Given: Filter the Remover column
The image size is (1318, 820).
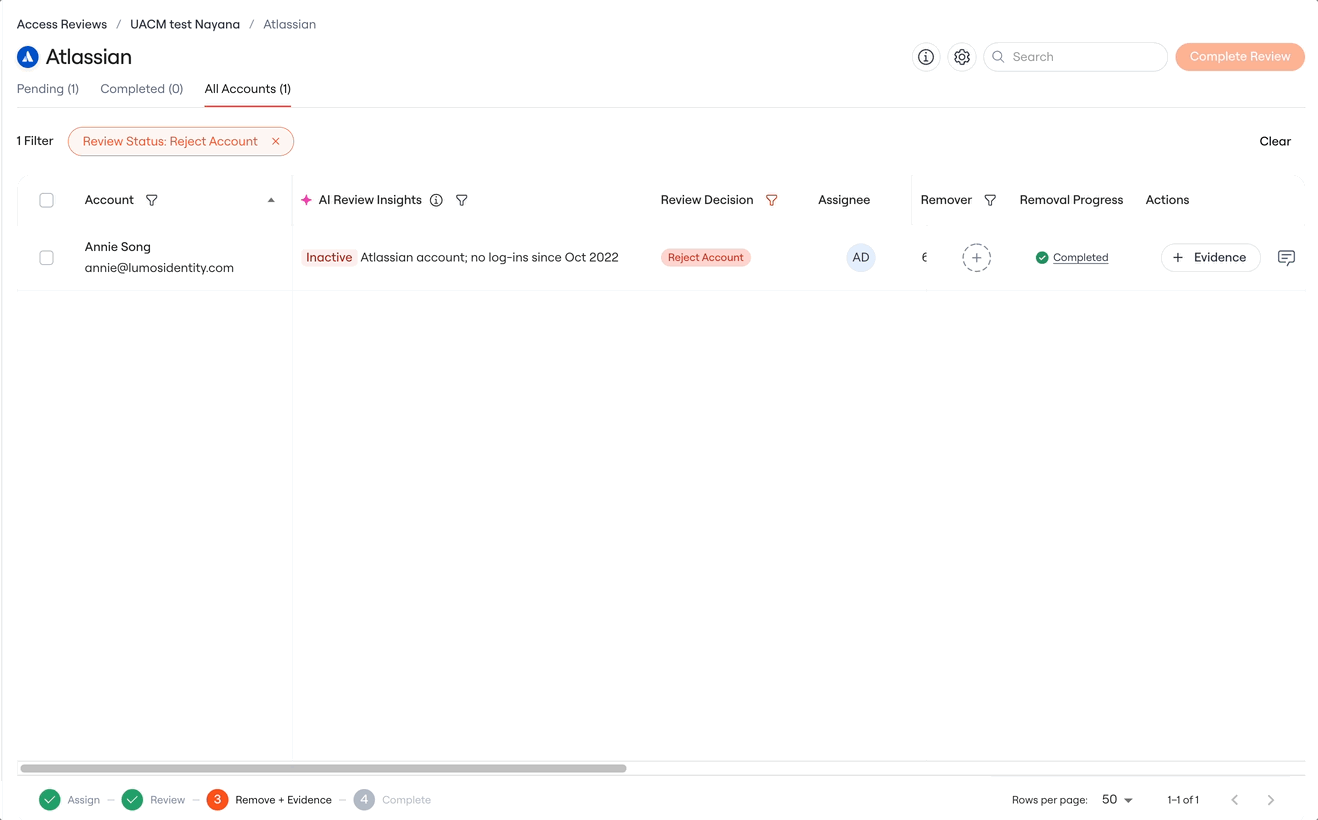Looking at the screenshot, I should point(990,200).
